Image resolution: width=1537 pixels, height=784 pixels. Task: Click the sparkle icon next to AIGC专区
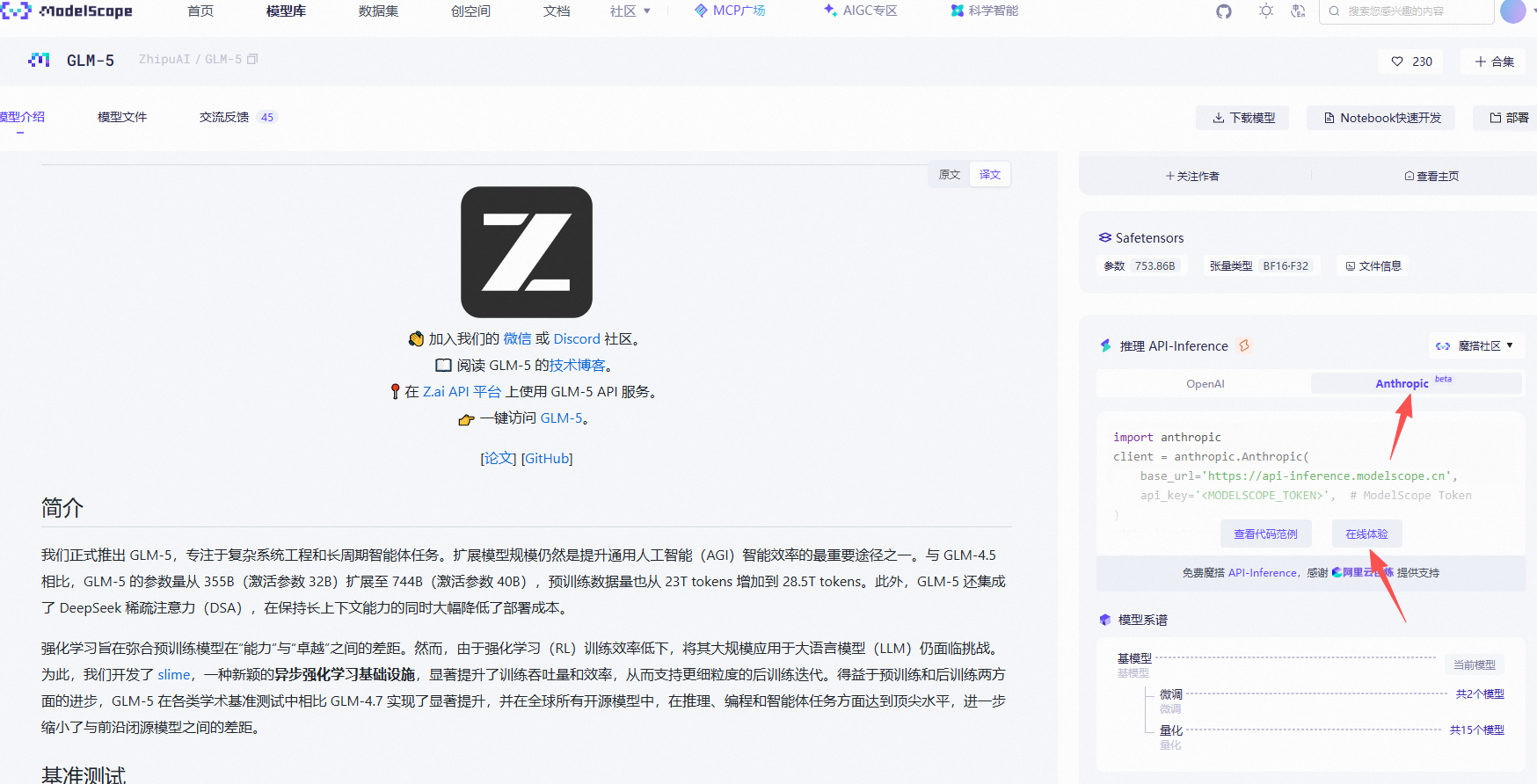[x=830, y=11]
